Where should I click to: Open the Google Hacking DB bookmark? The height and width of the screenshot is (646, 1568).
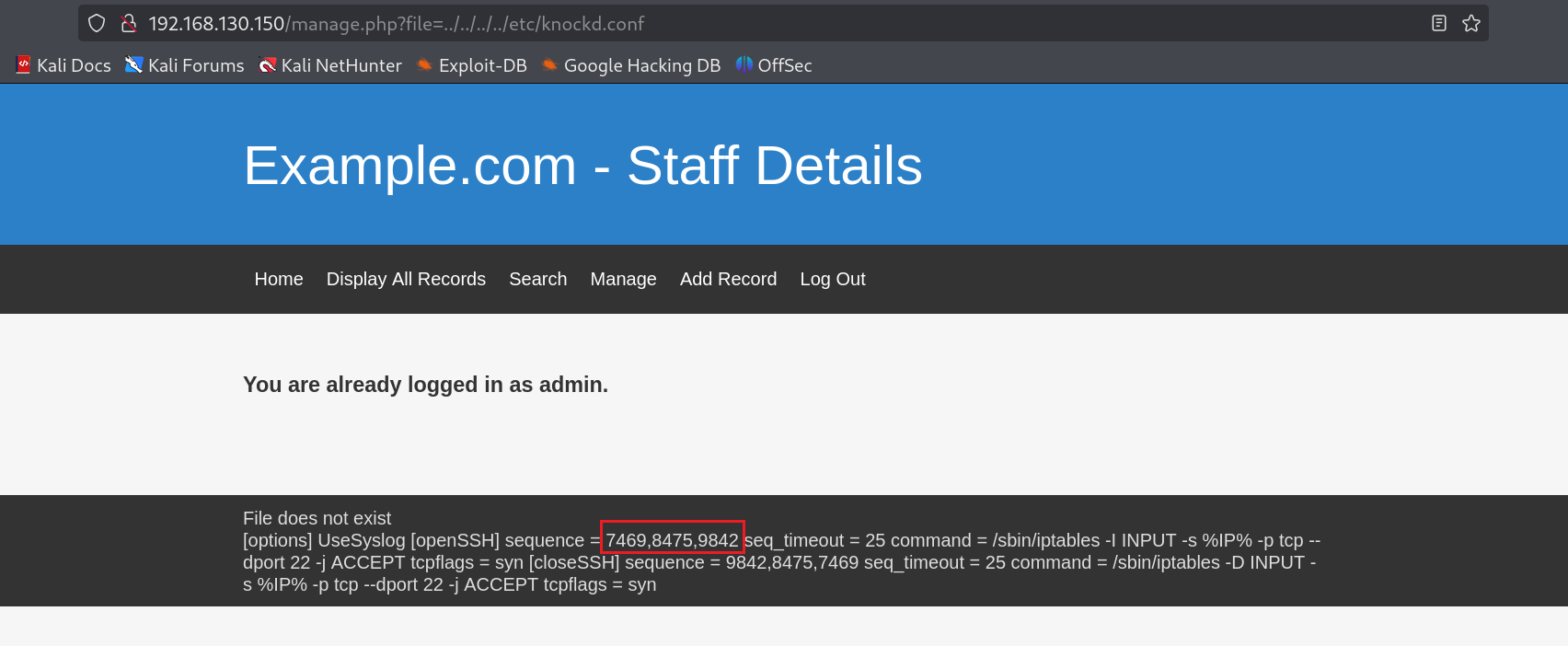pyautogui.click(x=631, y=65)
